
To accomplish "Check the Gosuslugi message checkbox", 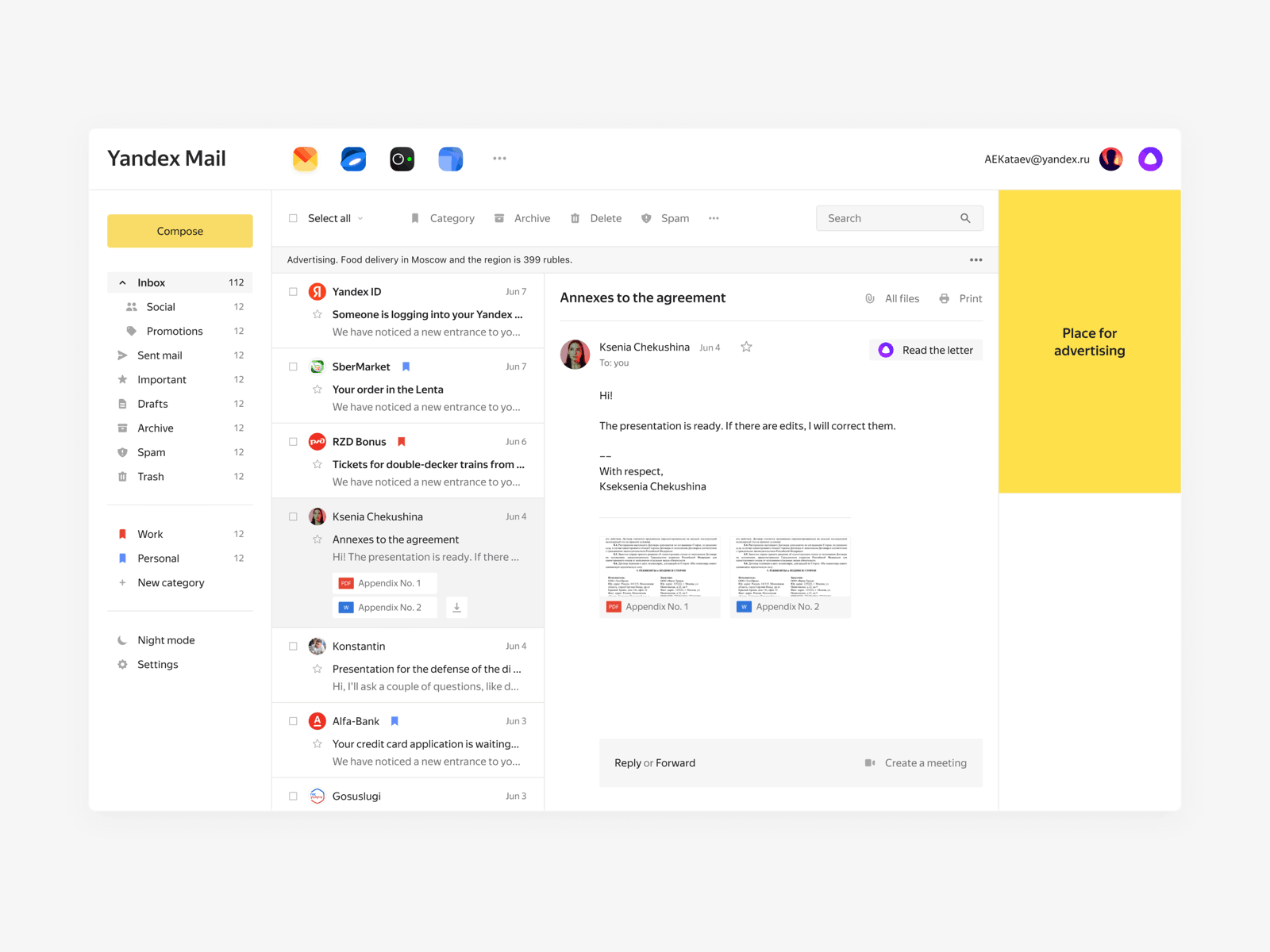I will pos(293,796).
